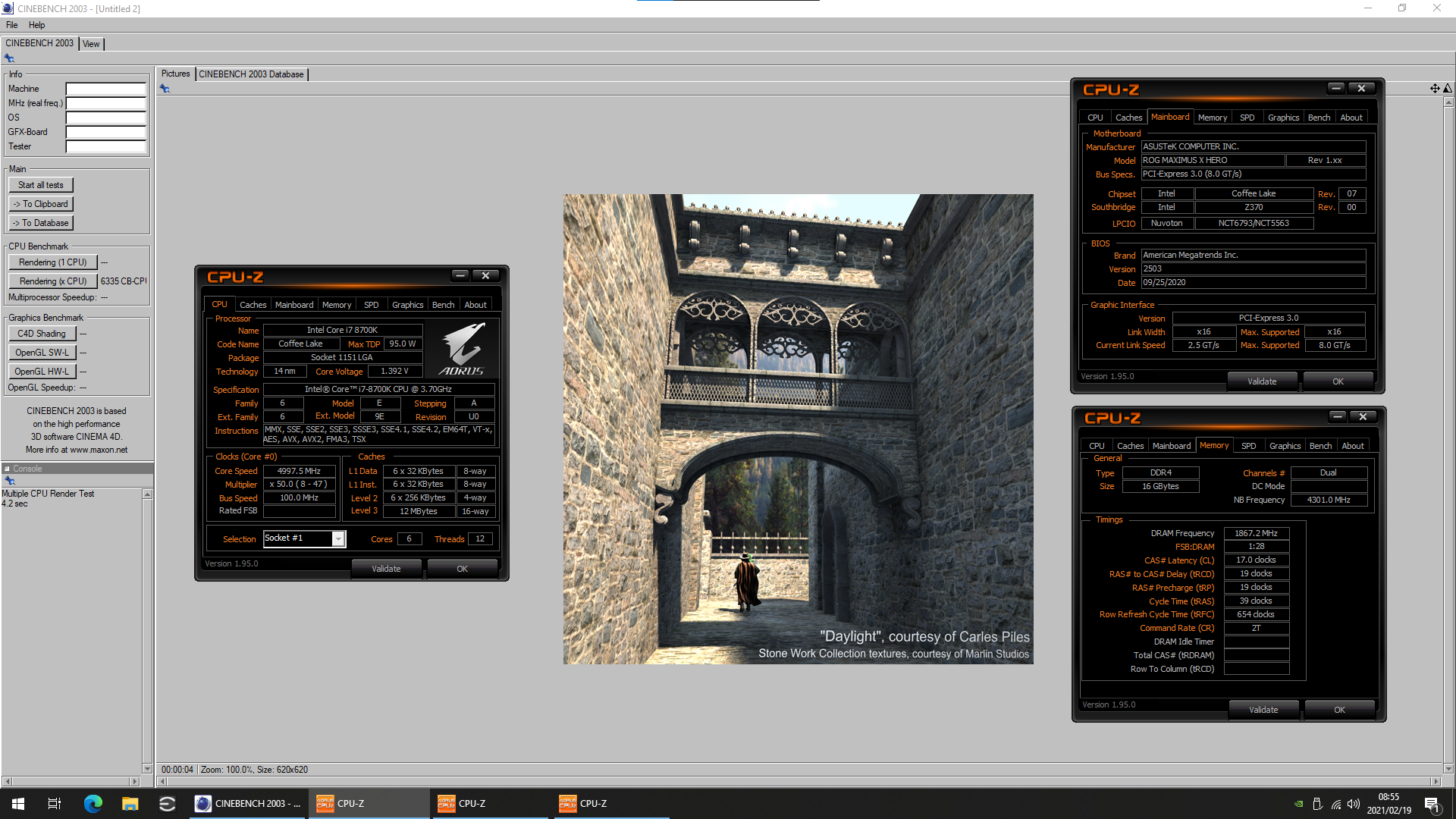The image size is (1456, 819).
Task: Click OK in CPU-Z Mainboard window
Action: pyautogui.click(x=1338, y=381)
